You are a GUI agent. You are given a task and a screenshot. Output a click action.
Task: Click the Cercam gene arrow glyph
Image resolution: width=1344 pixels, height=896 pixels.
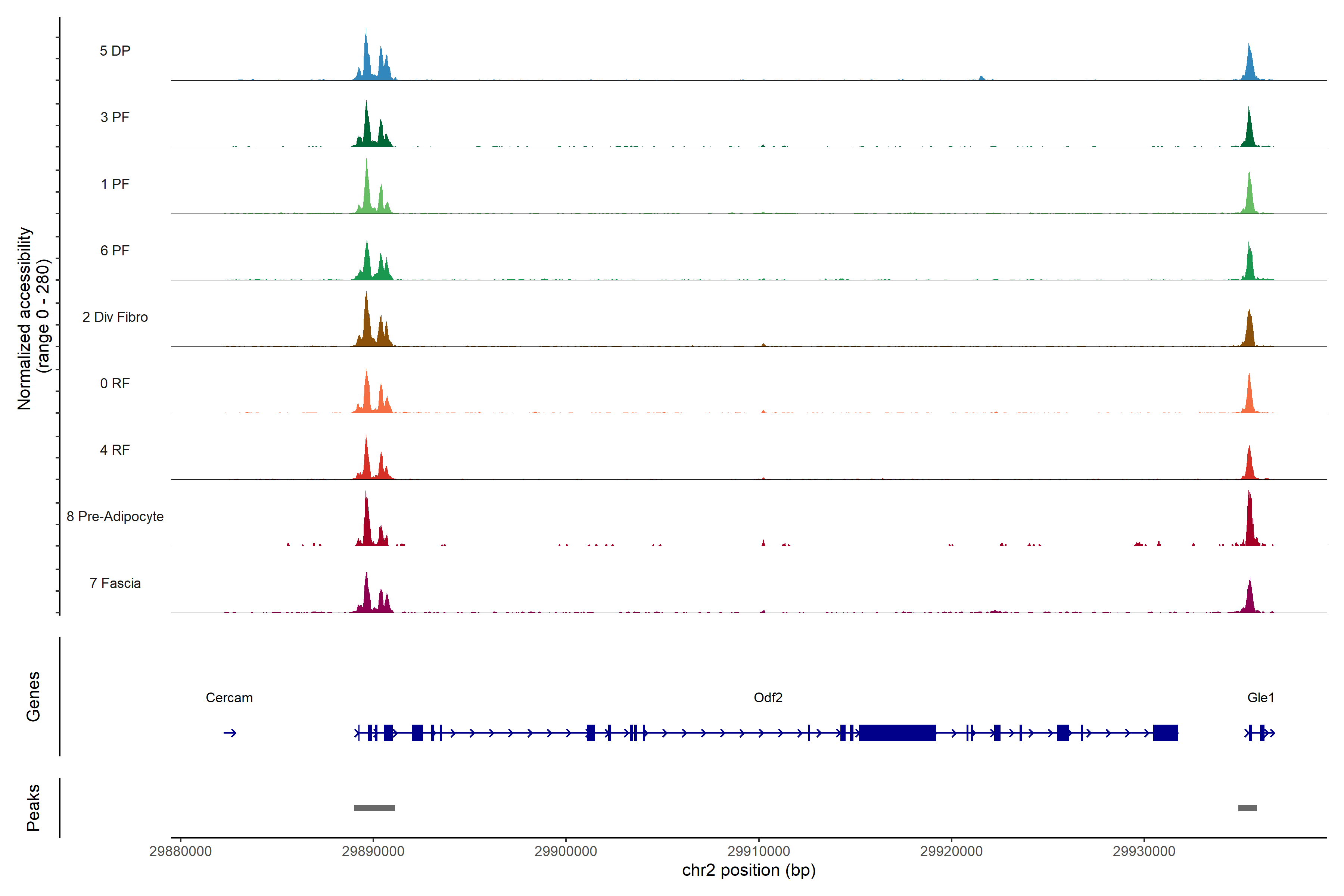pos(230,733)
